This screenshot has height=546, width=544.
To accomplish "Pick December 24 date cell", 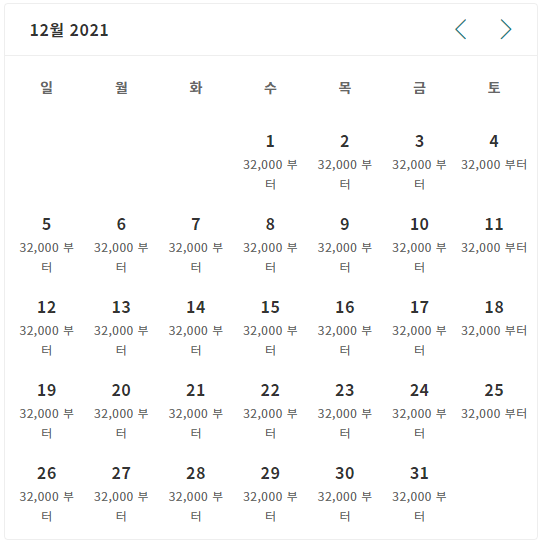I will click(419, 411).
